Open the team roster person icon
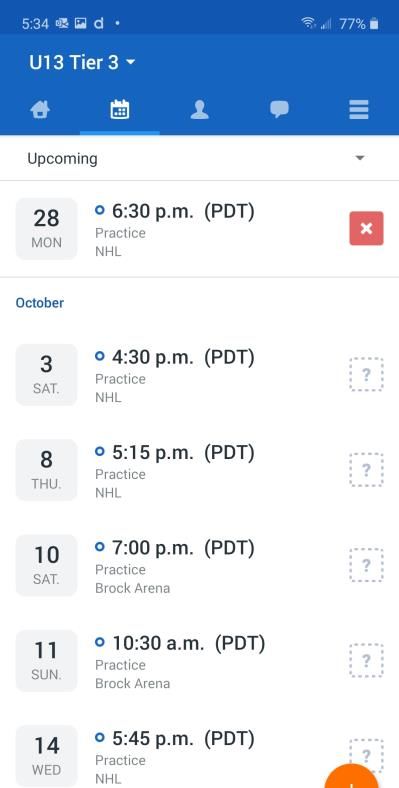The image size is (399, 788). click(x=200, y=110)
